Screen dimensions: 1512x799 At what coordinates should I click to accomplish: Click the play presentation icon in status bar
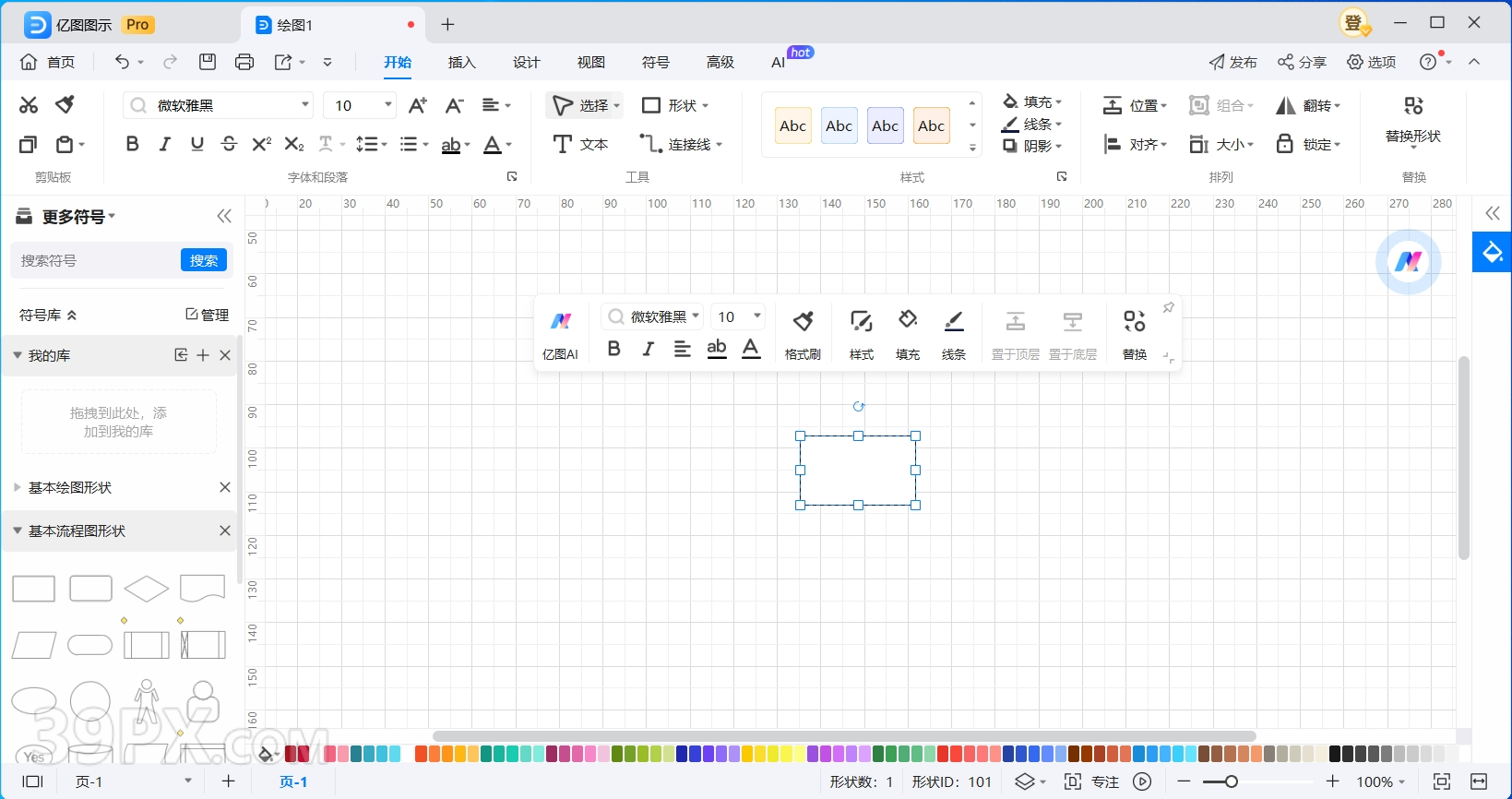[1142, 781]
